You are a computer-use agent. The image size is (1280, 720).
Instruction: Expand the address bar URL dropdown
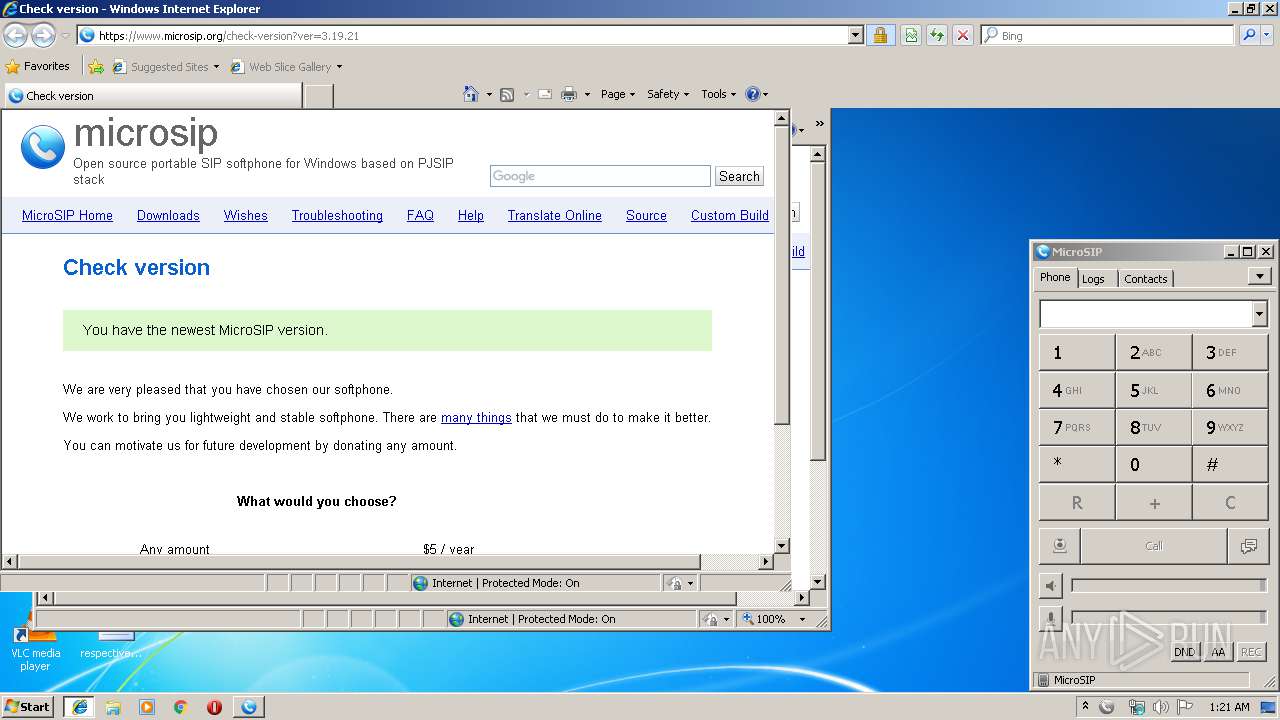[x=855, y=35]
